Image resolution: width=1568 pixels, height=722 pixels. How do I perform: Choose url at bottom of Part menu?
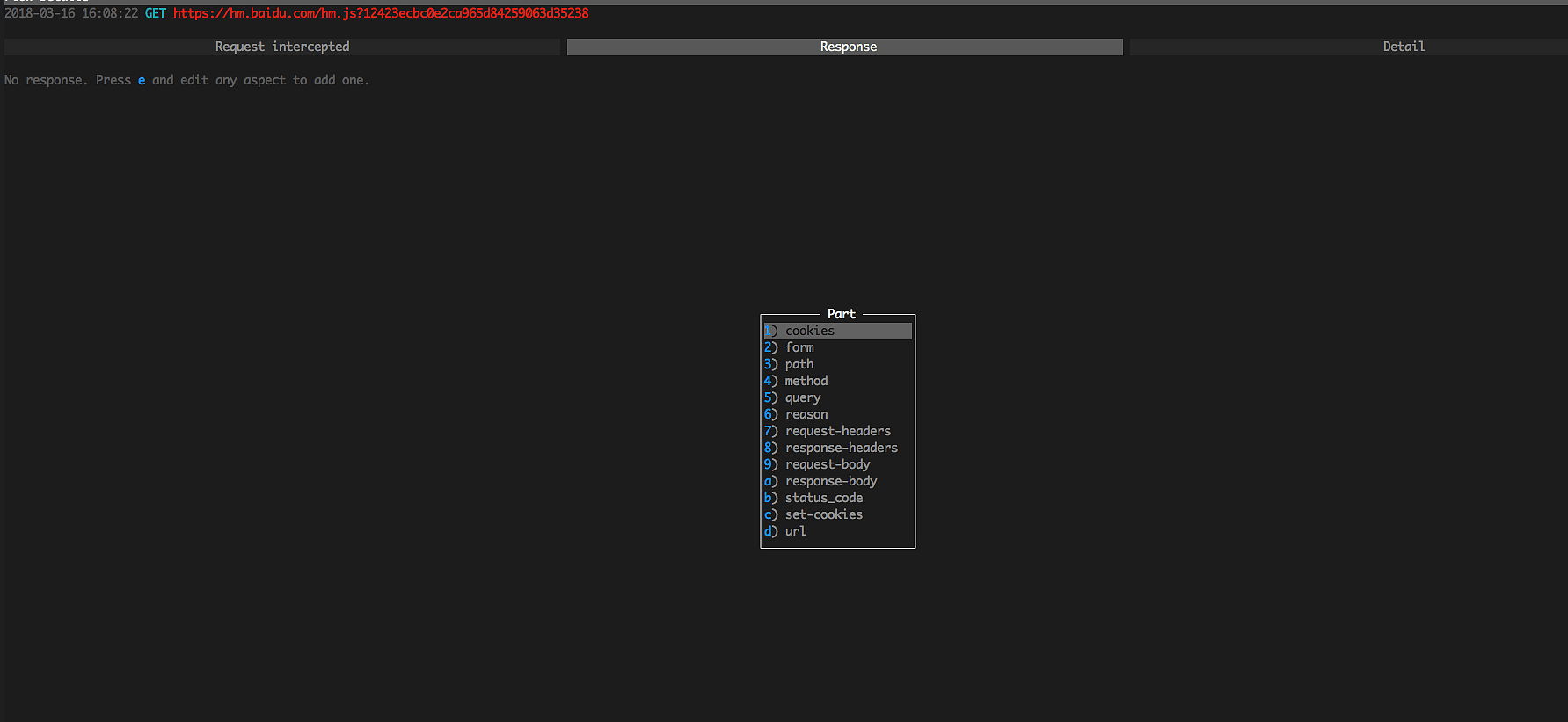pos(795,531)
